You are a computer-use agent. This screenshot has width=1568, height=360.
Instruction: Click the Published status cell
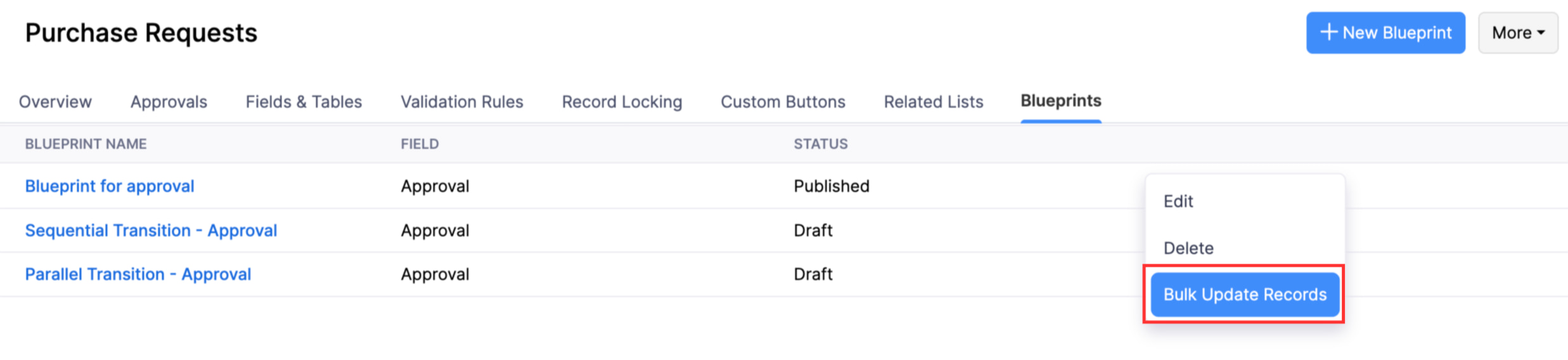pyautogui.click(x=831, y=186)
